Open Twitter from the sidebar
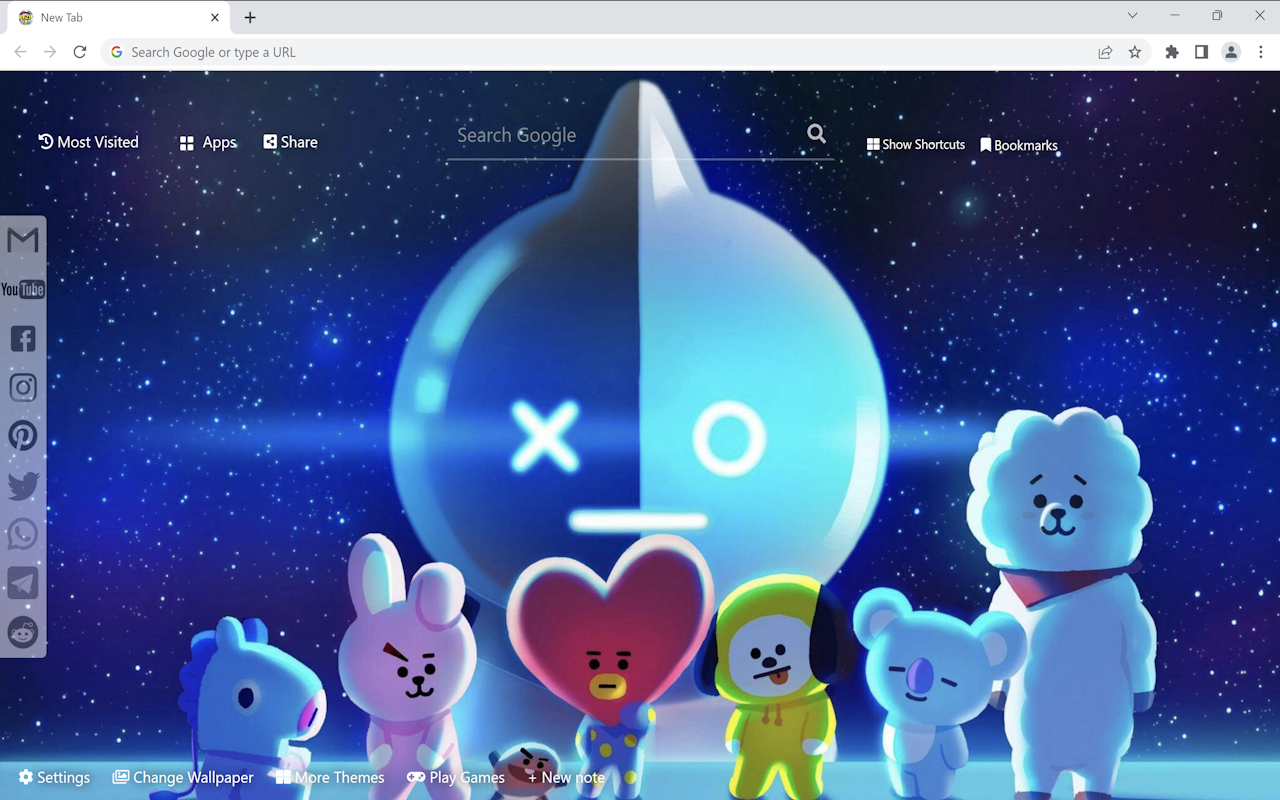1280x800 pixels. tap(22, 484)
